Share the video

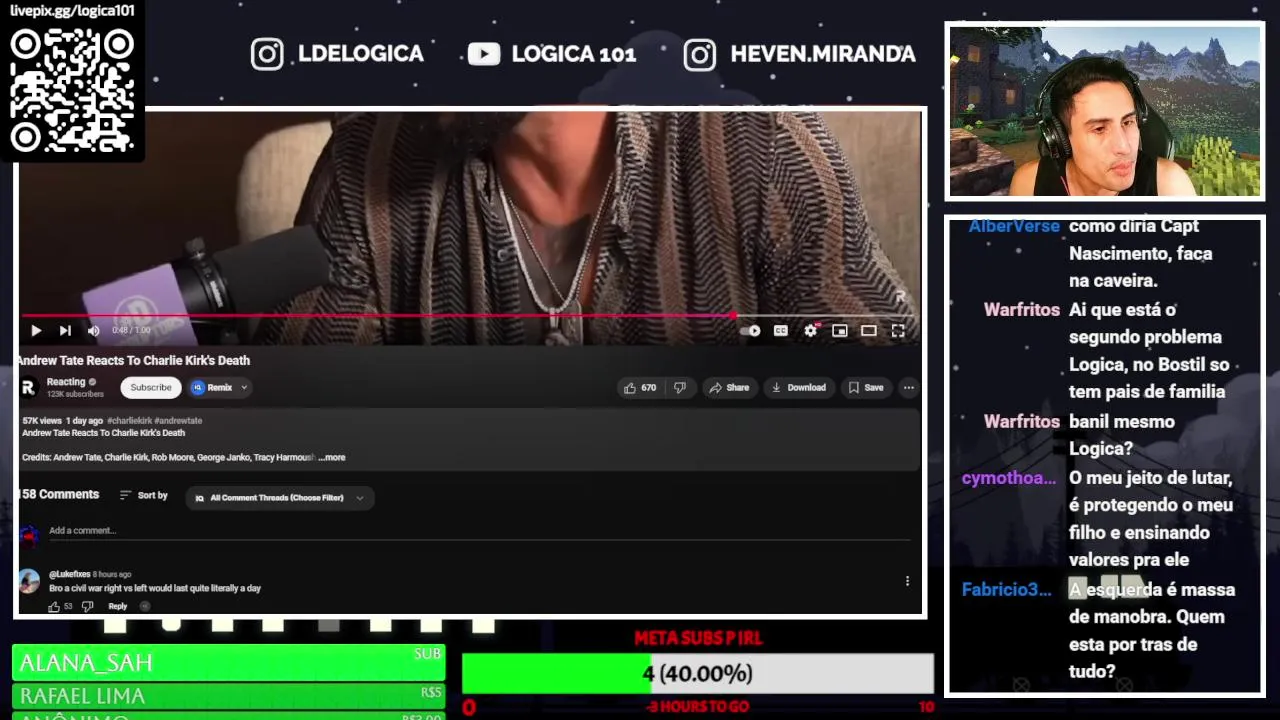(728, 388)
